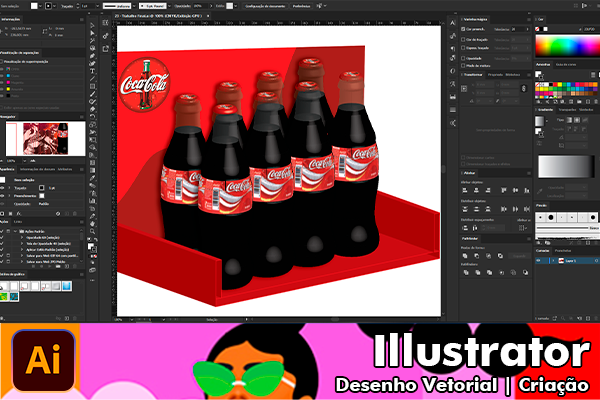Switch to Transparência tab
Image resolution: width=600 pixels, height=400 pixels.
567,110
